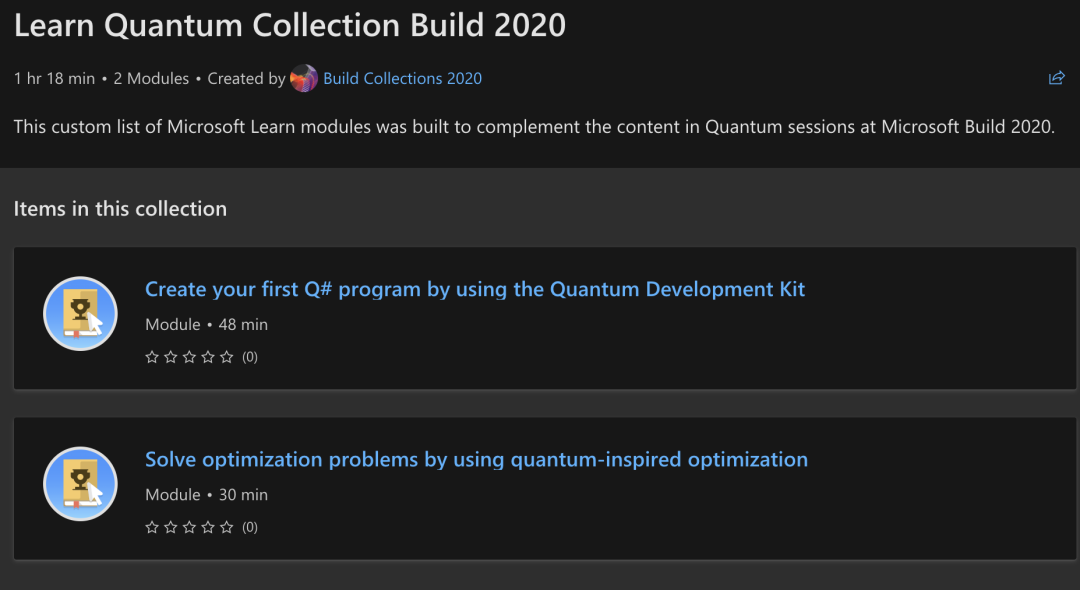
Task: Give the optimization module three stars
Action: (189, 527)
